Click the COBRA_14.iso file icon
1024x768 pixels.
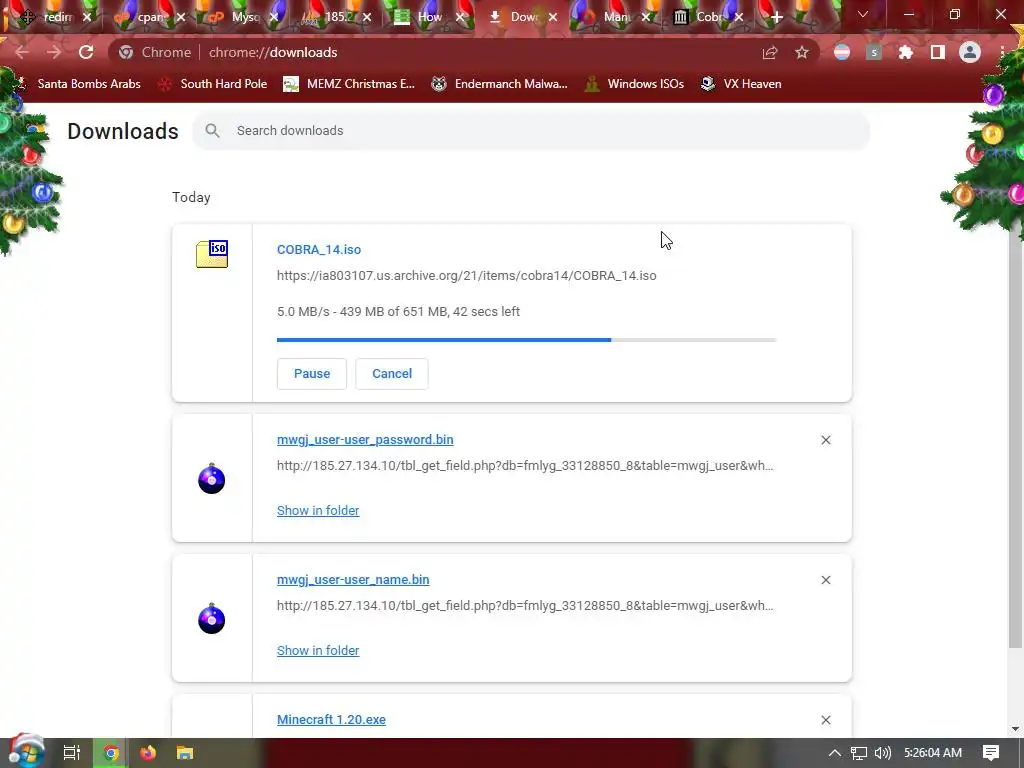[212, 254]
